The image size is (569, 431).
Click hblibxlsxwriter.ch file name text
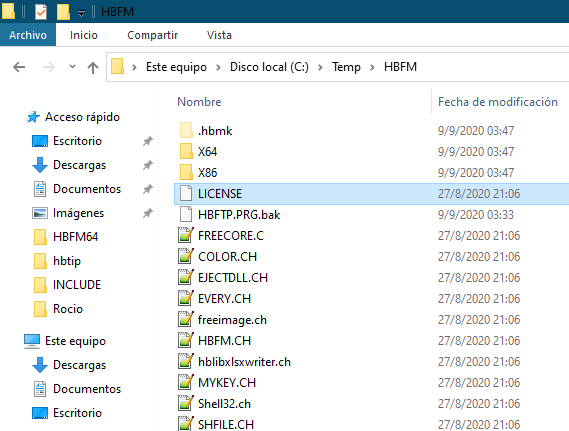click(x=244, y=362)
